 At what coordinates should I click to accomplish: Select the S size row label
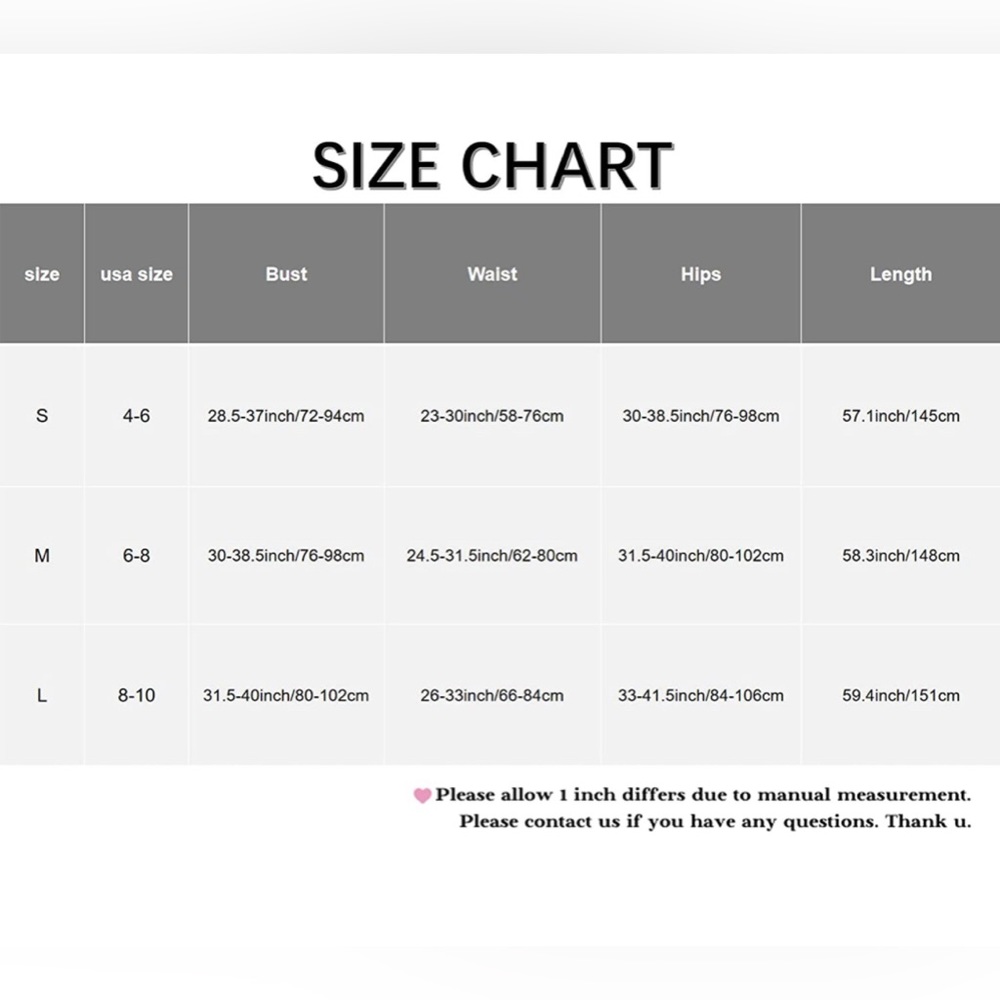(x=42, y=416)
